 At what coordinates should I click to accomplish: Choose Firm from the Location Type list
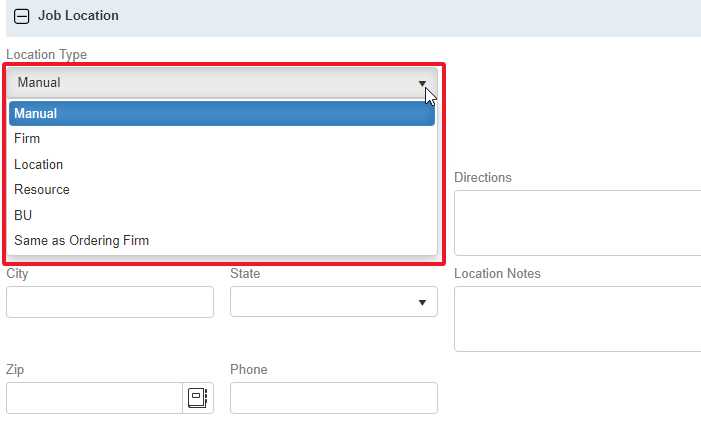[28, 139]
